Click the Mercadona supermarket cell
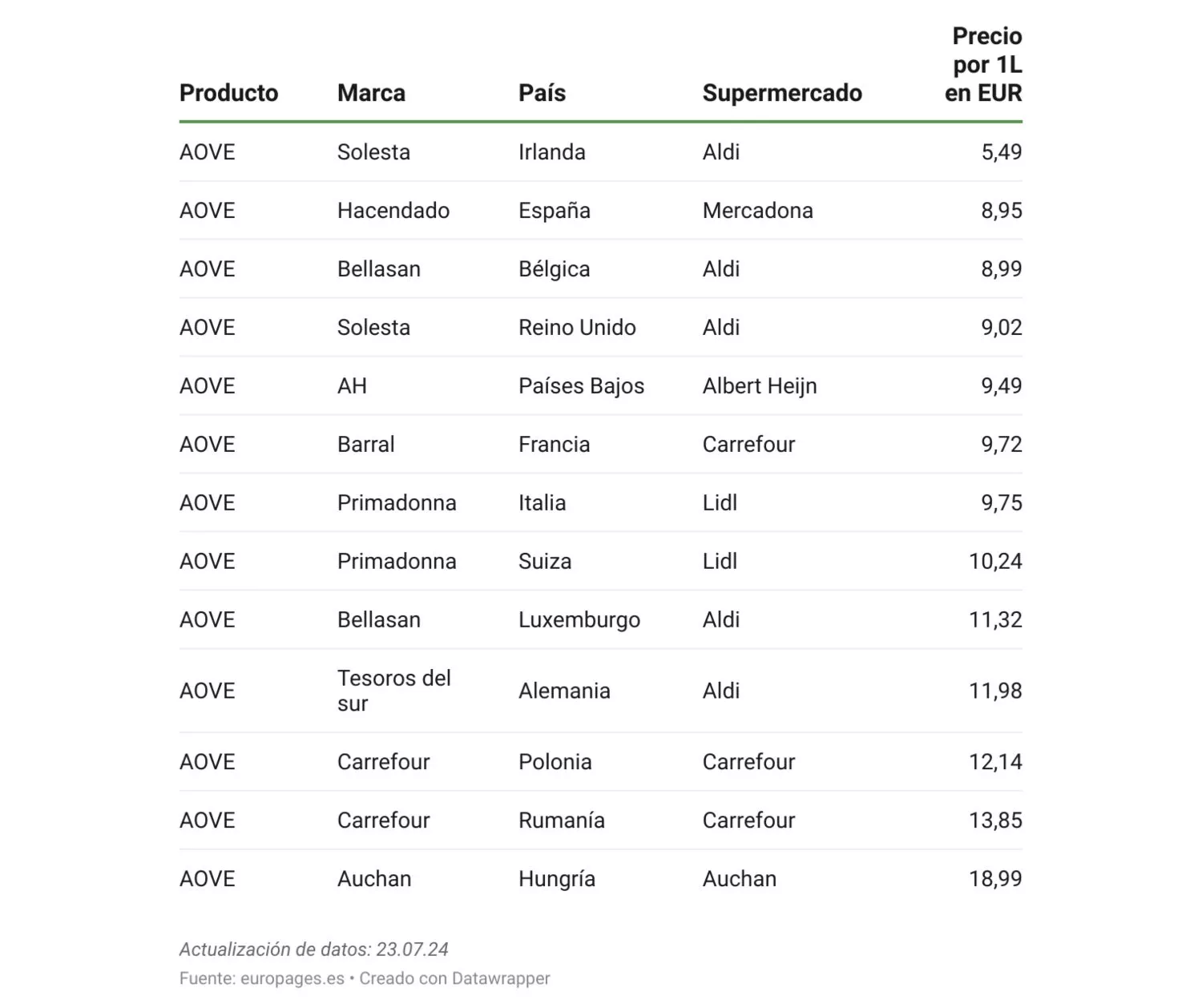1202x1008 pixels. click(x=757, y=211)
